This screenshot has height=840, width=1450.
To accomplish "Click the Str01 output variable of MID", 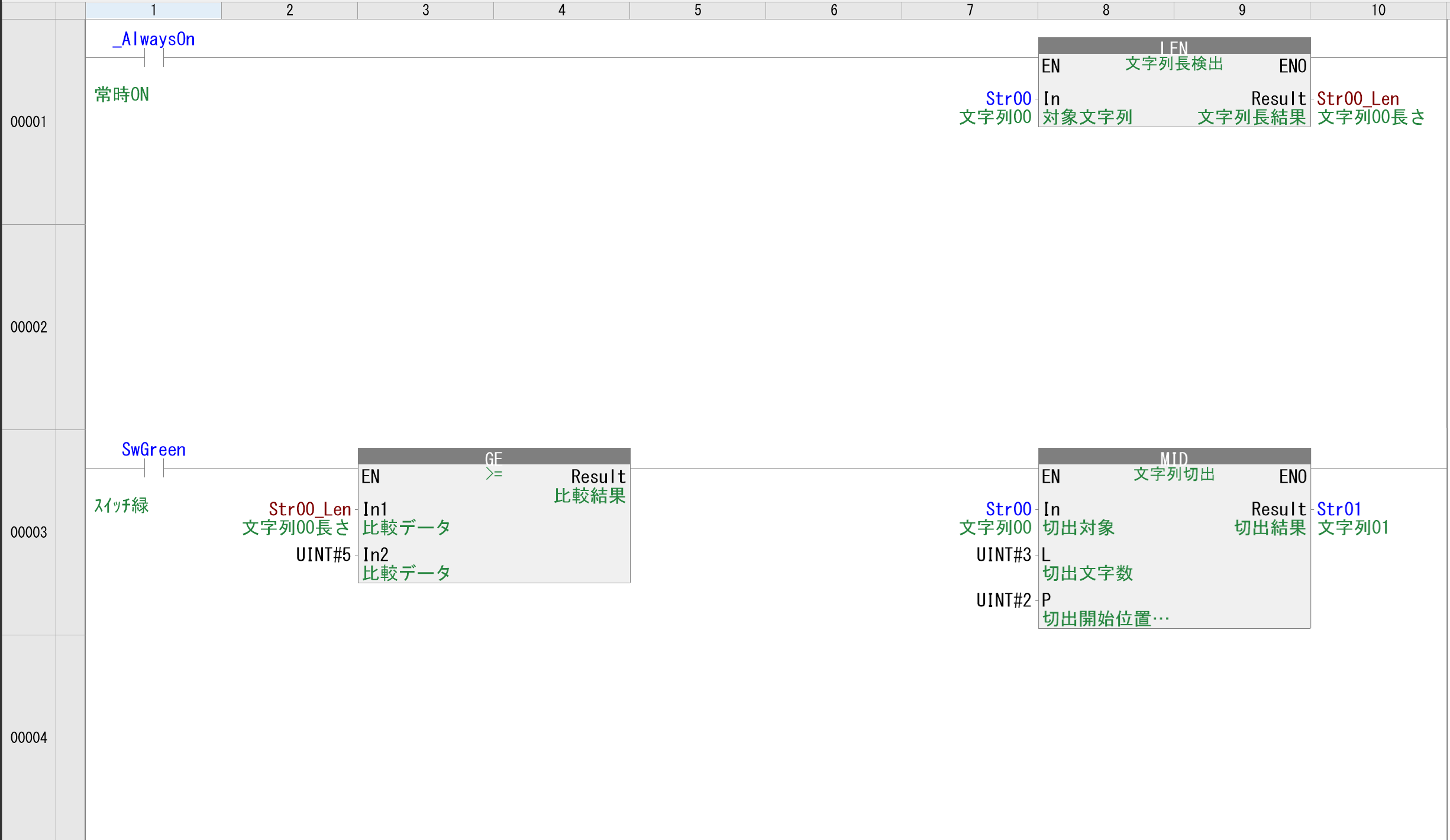I will pyautogui.click(x=1339, y=509).
